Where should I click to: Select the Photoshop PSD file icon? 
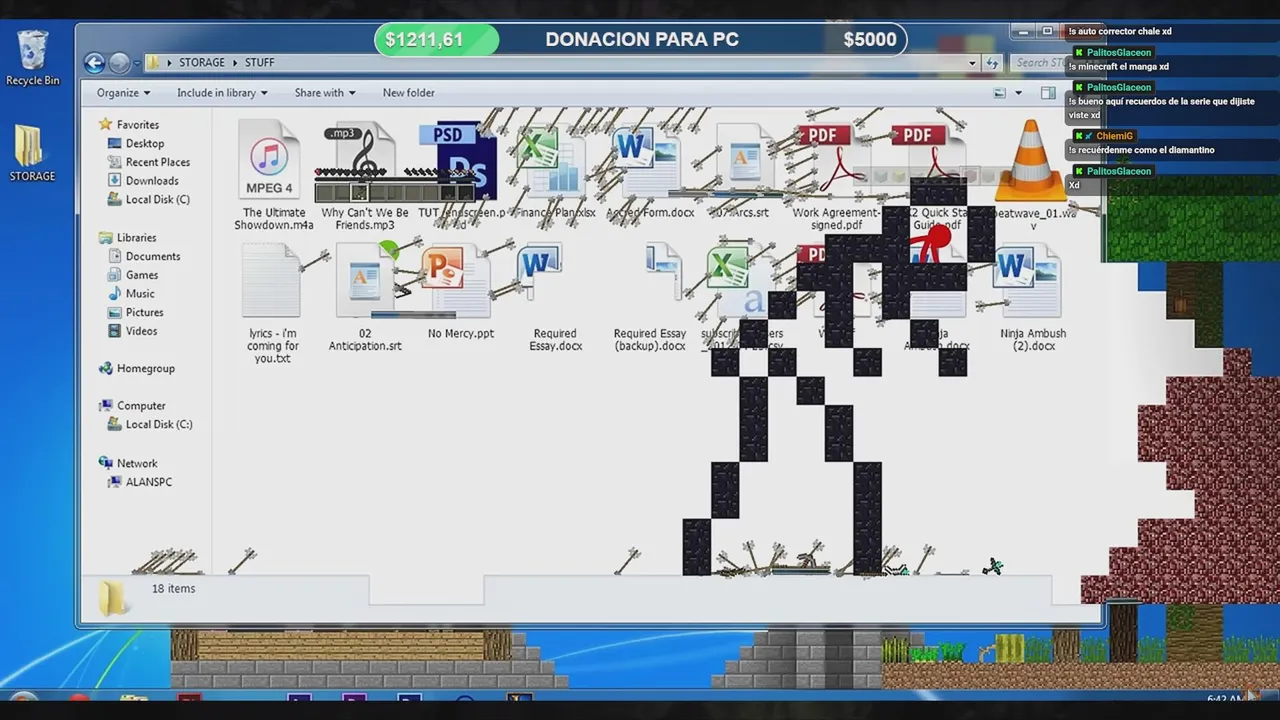459,161
